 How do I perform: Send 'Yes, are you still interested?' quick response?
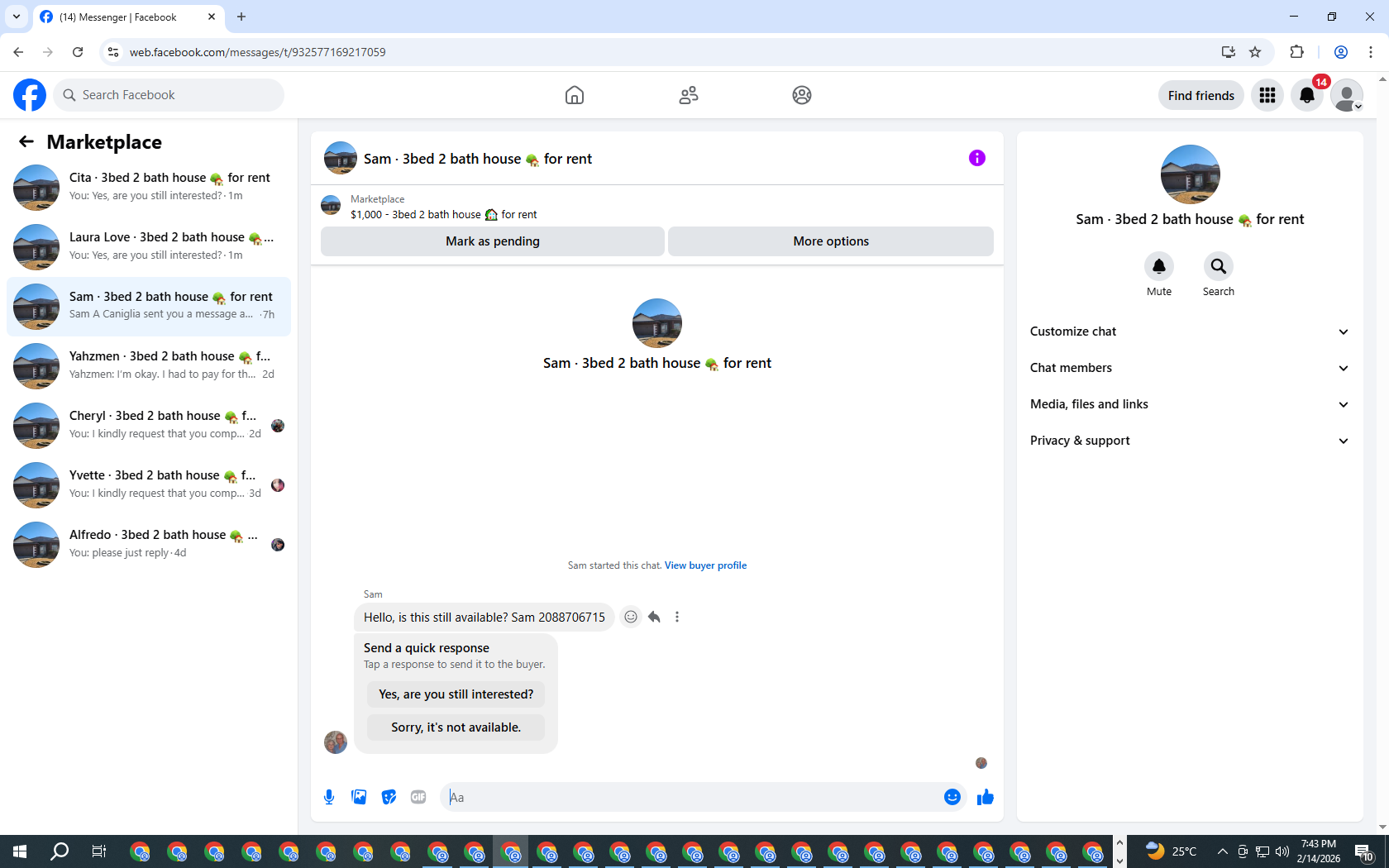tap(456, 694)
